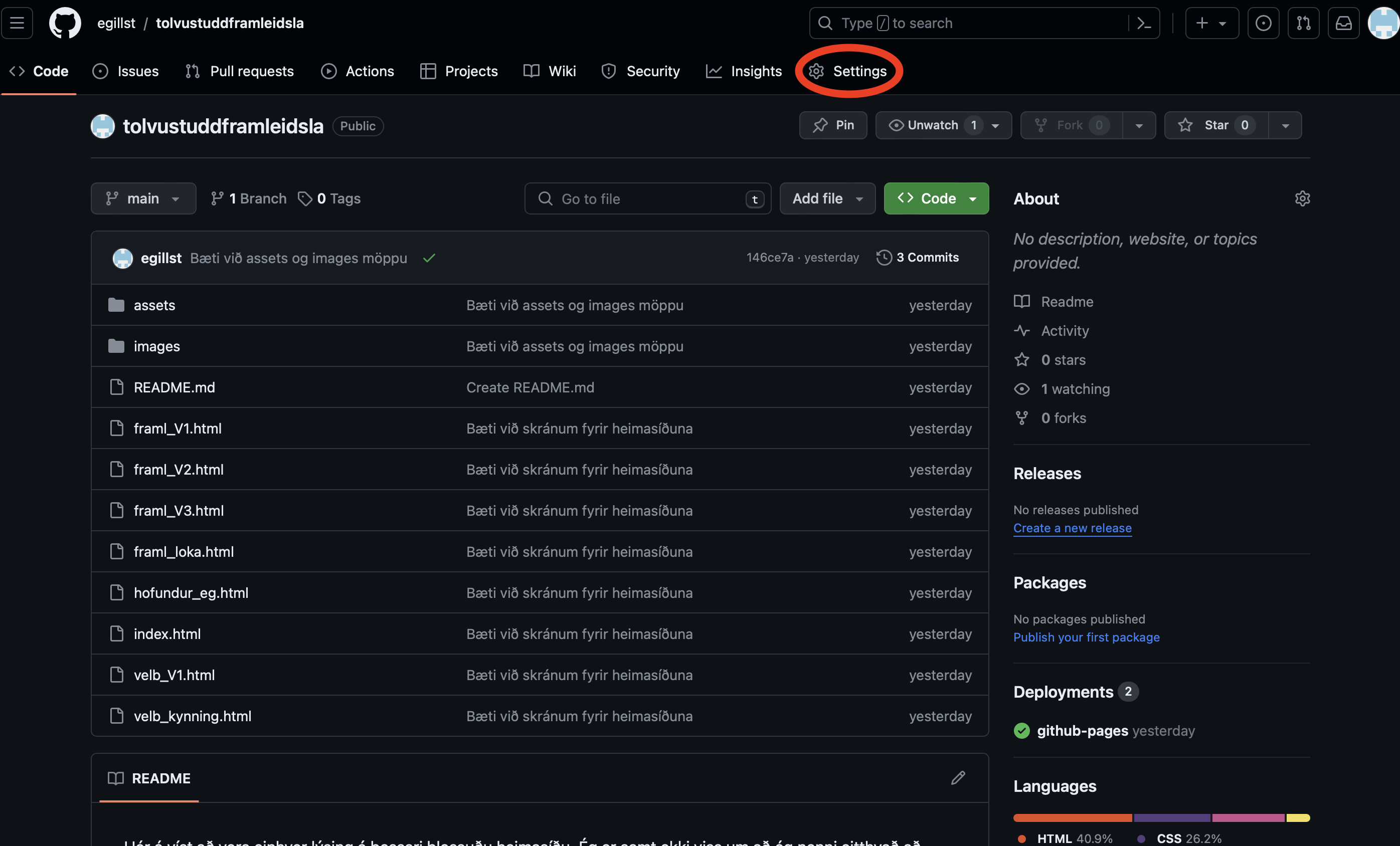Viewport: 1400px width, 846px height.
Task: Open pull requests icon in header
Action: point(1303,23)
